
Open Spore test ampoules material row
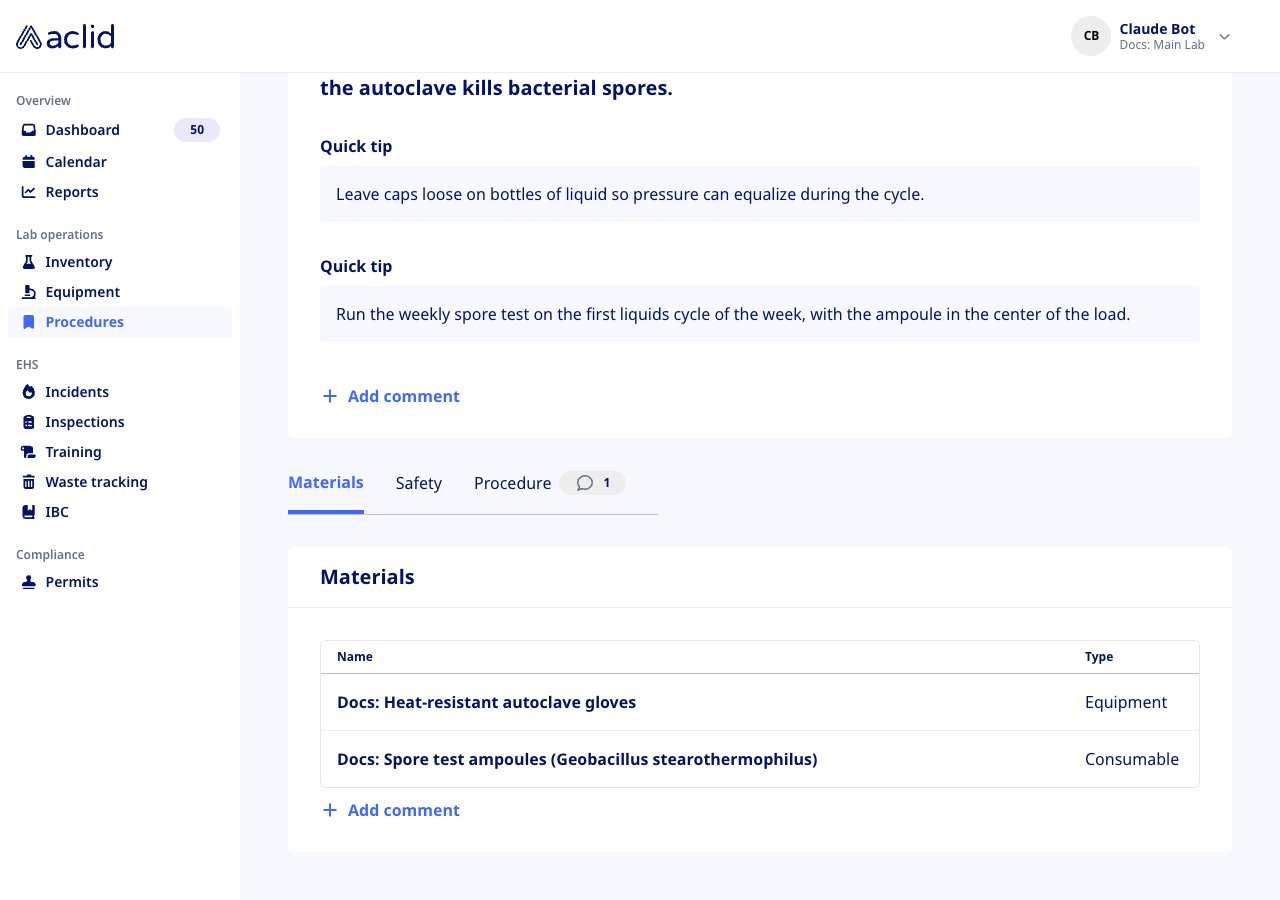760,759
